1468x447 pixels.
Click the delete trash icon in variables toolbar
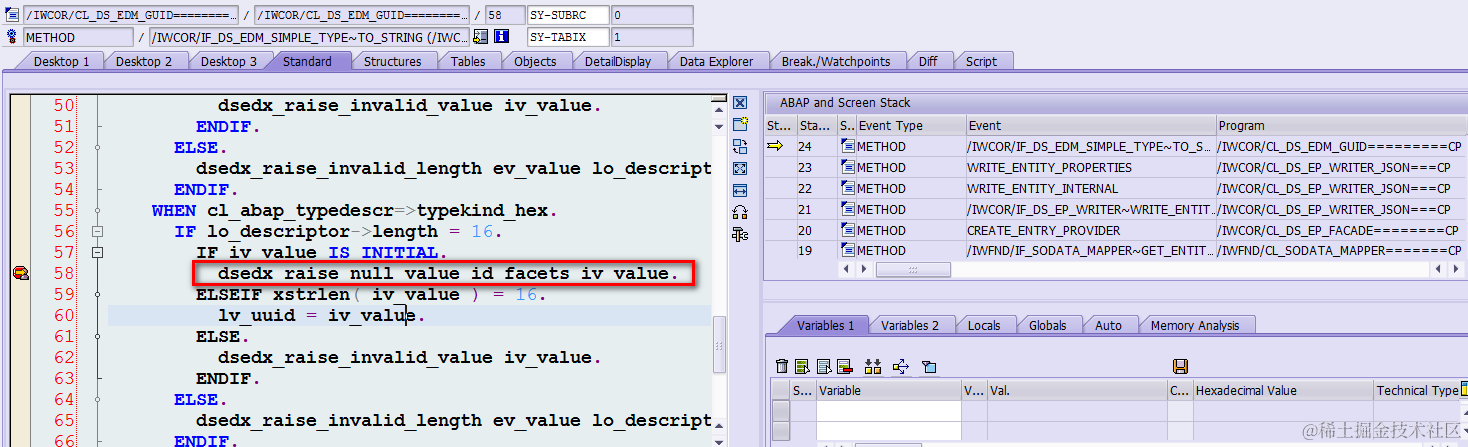[x=783, y=366]
